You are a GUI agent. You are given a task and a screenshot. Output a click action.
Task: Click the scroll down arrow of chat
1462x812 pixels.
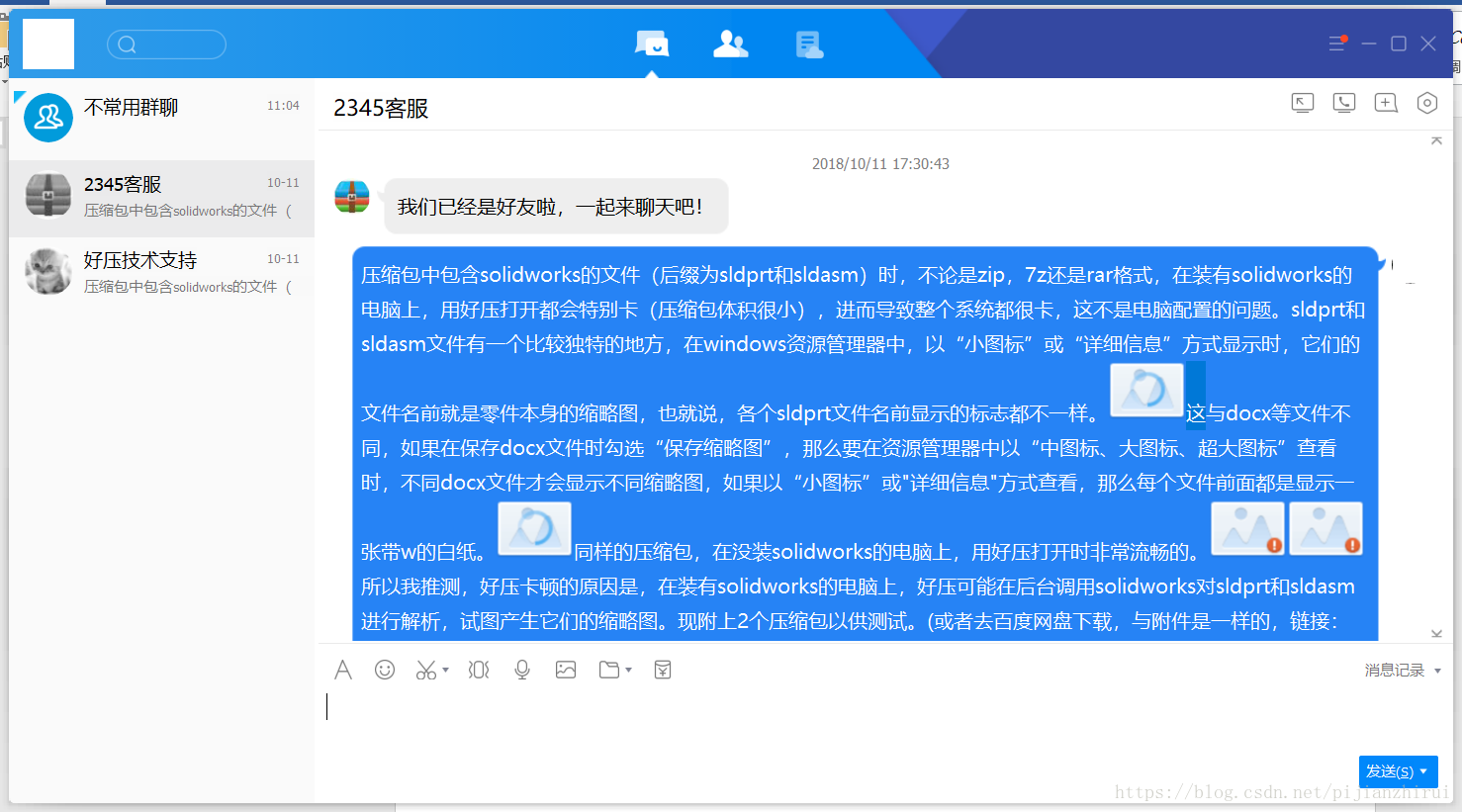(1436, 633)
